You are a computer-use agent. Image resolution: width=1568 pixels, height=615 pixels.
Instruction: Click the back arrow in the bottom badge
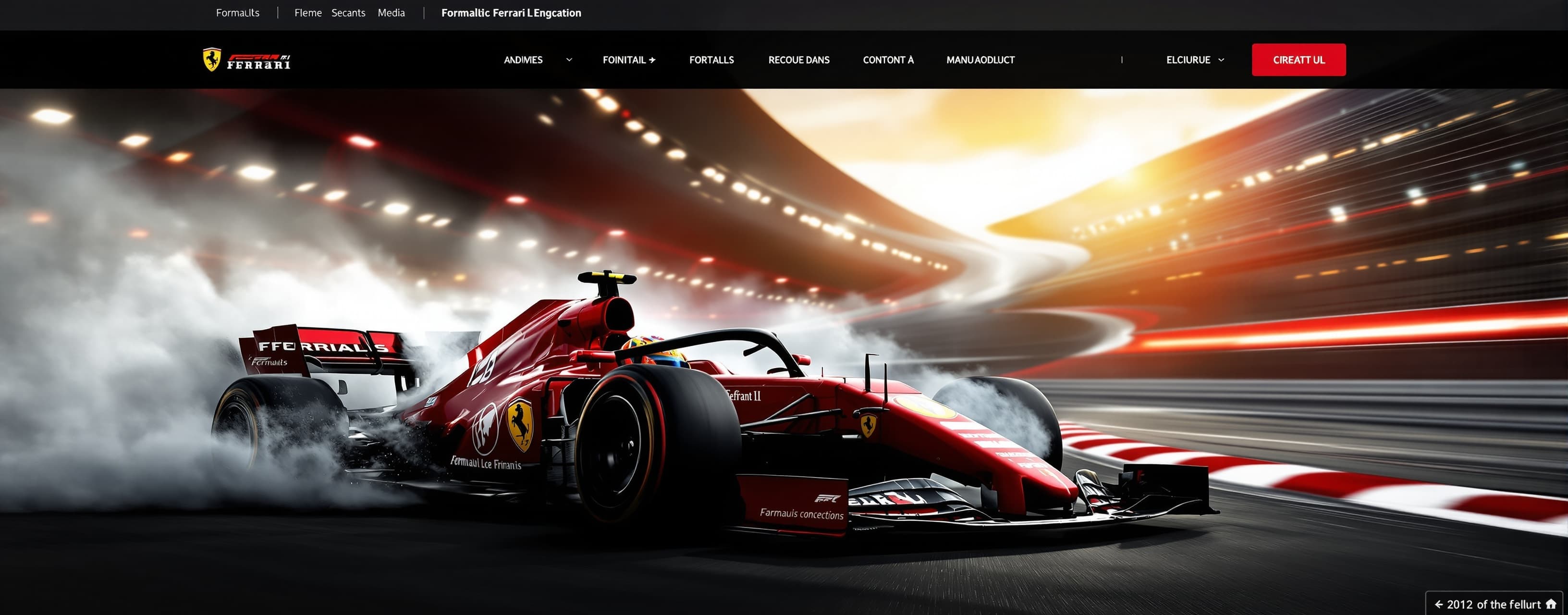(x=1438, y=604)
